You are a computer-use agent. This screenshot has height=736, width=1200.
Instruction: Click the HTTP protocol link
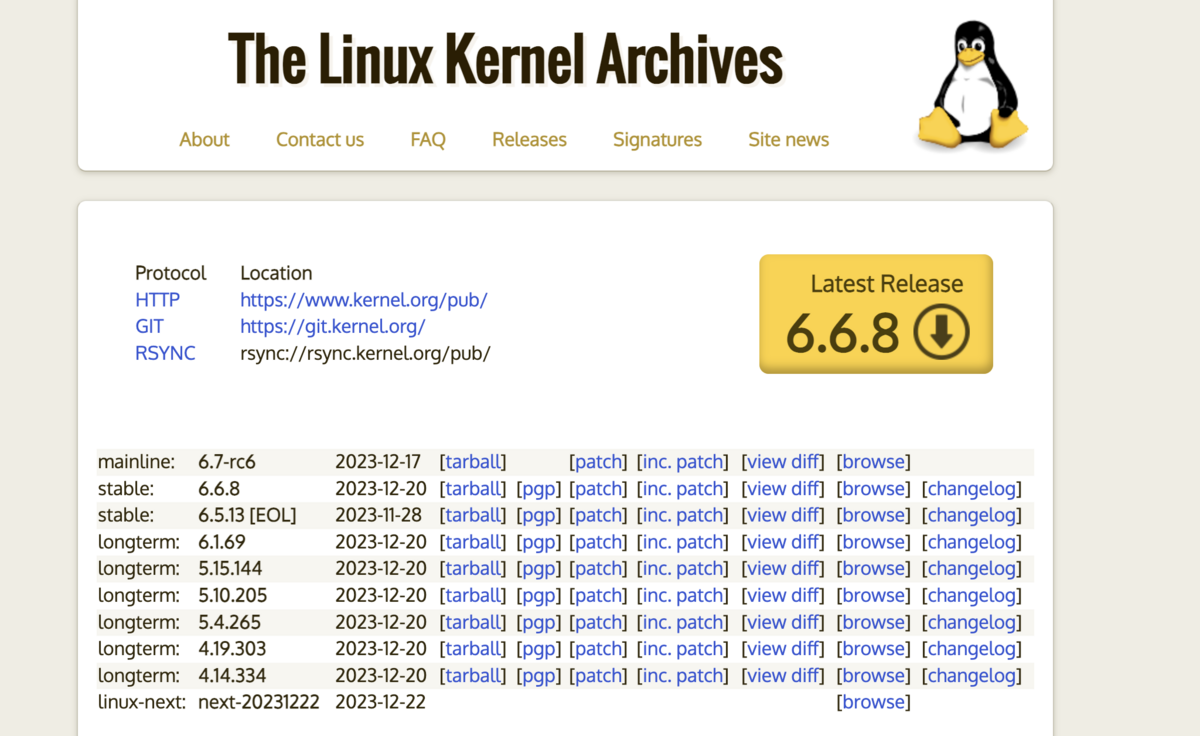point(158,300)
